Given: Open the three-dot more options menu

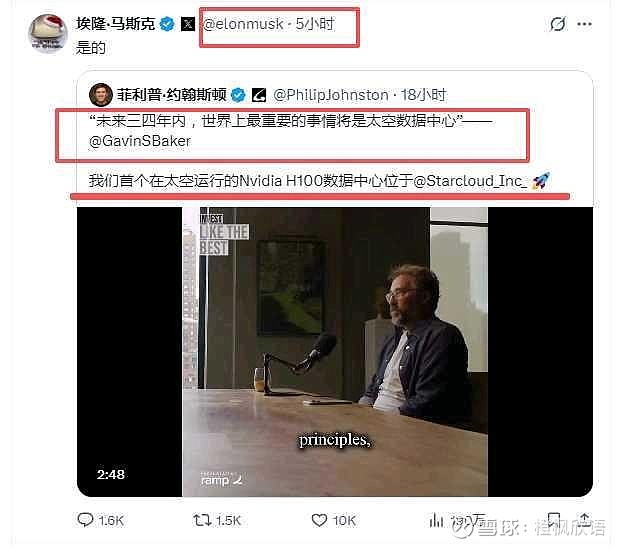Looking at the screenshot, I should coord(584,24).
